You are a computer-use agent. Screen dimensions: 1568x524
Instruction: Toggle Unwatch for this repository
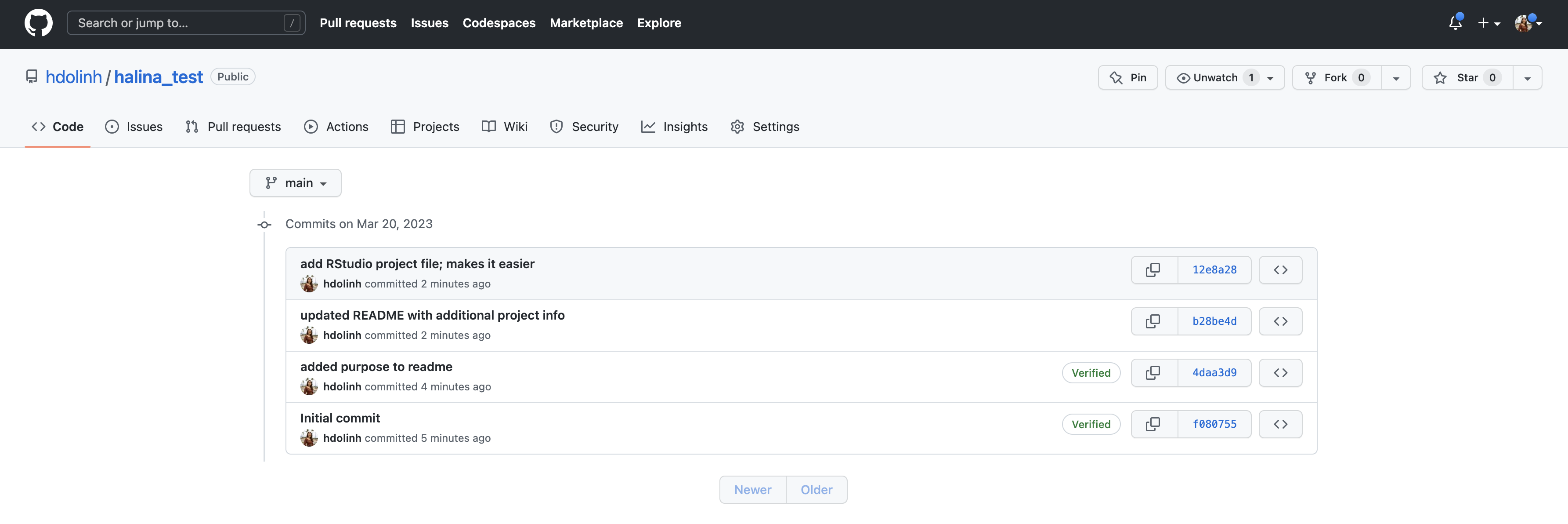tap(1214, 77)
